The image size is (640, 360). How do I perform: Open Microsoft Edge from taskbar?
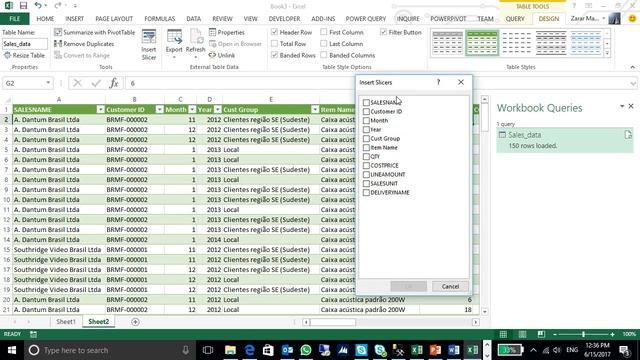tap(249, 350)
